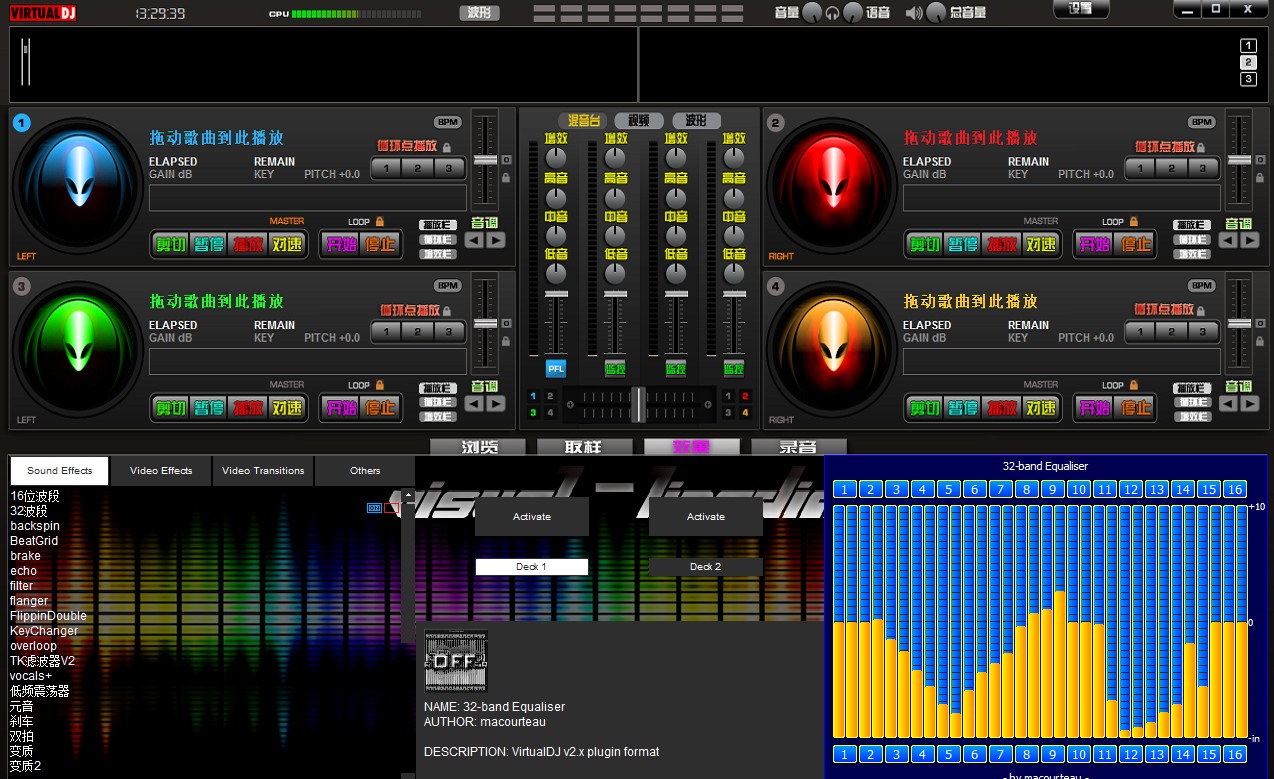This screenshot has width=1274, height=779.
Task: Open the Video Effects tab
Action: (161, 471)
